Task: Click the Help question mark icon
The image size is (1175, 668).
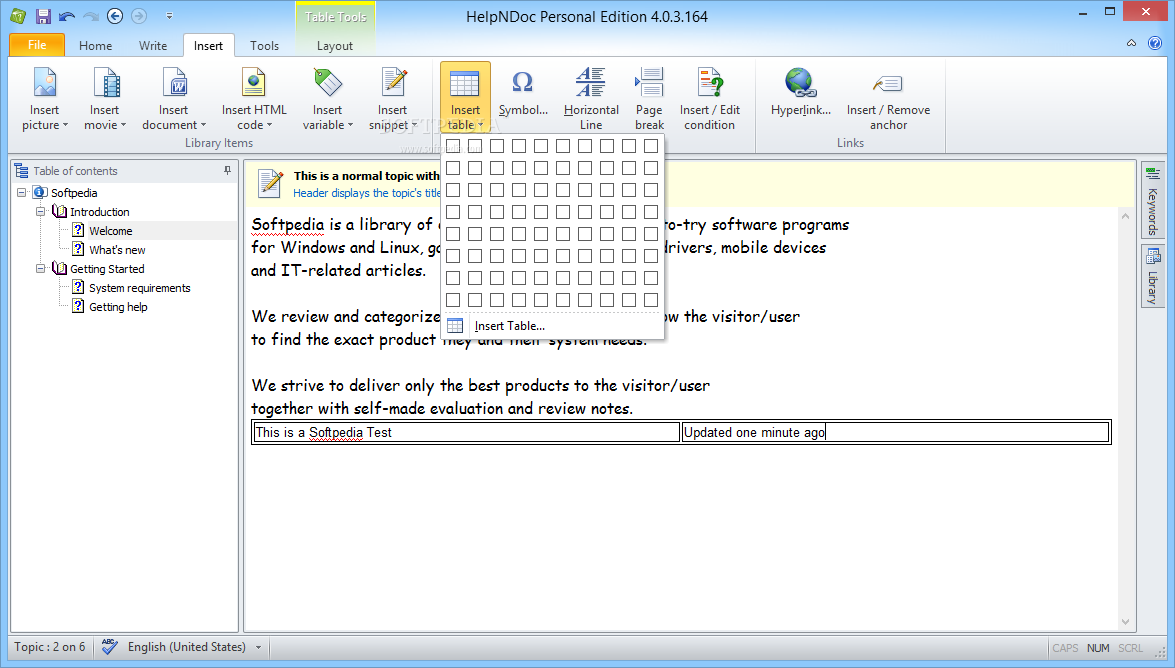Action: (x=1155, y=43)
